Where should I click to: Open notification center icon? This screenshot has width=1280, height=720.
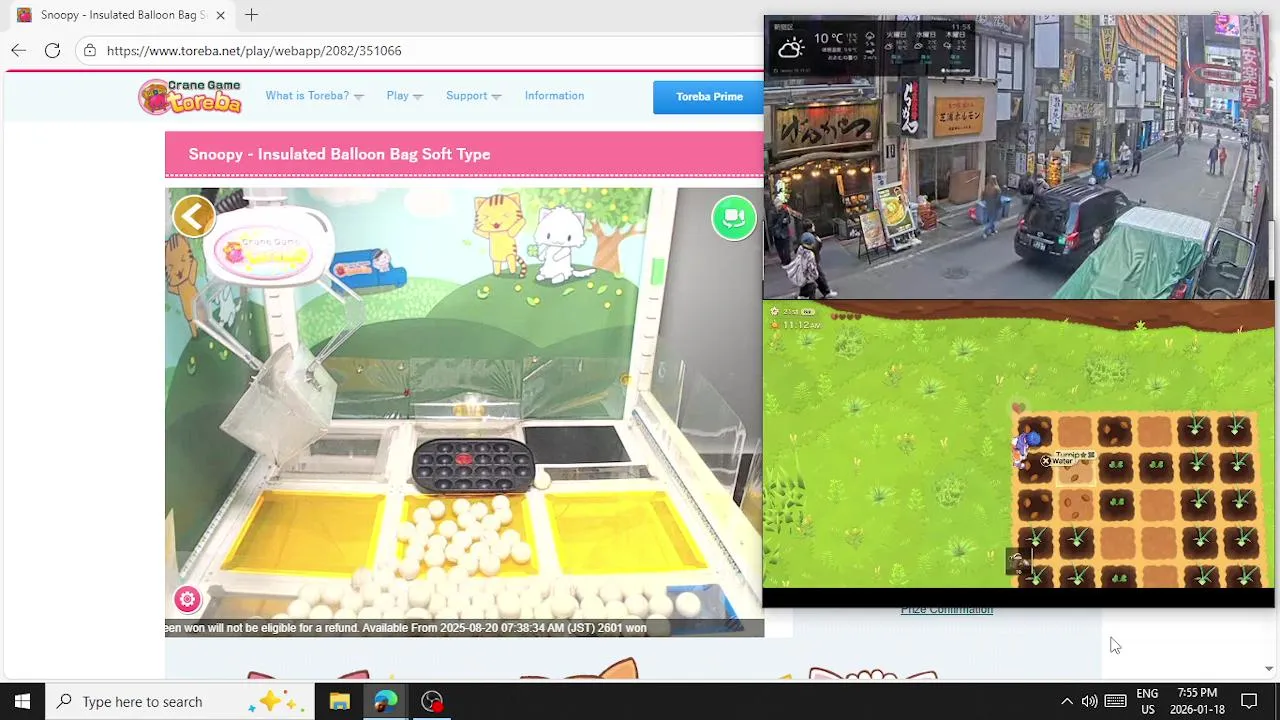(1249, 702)
